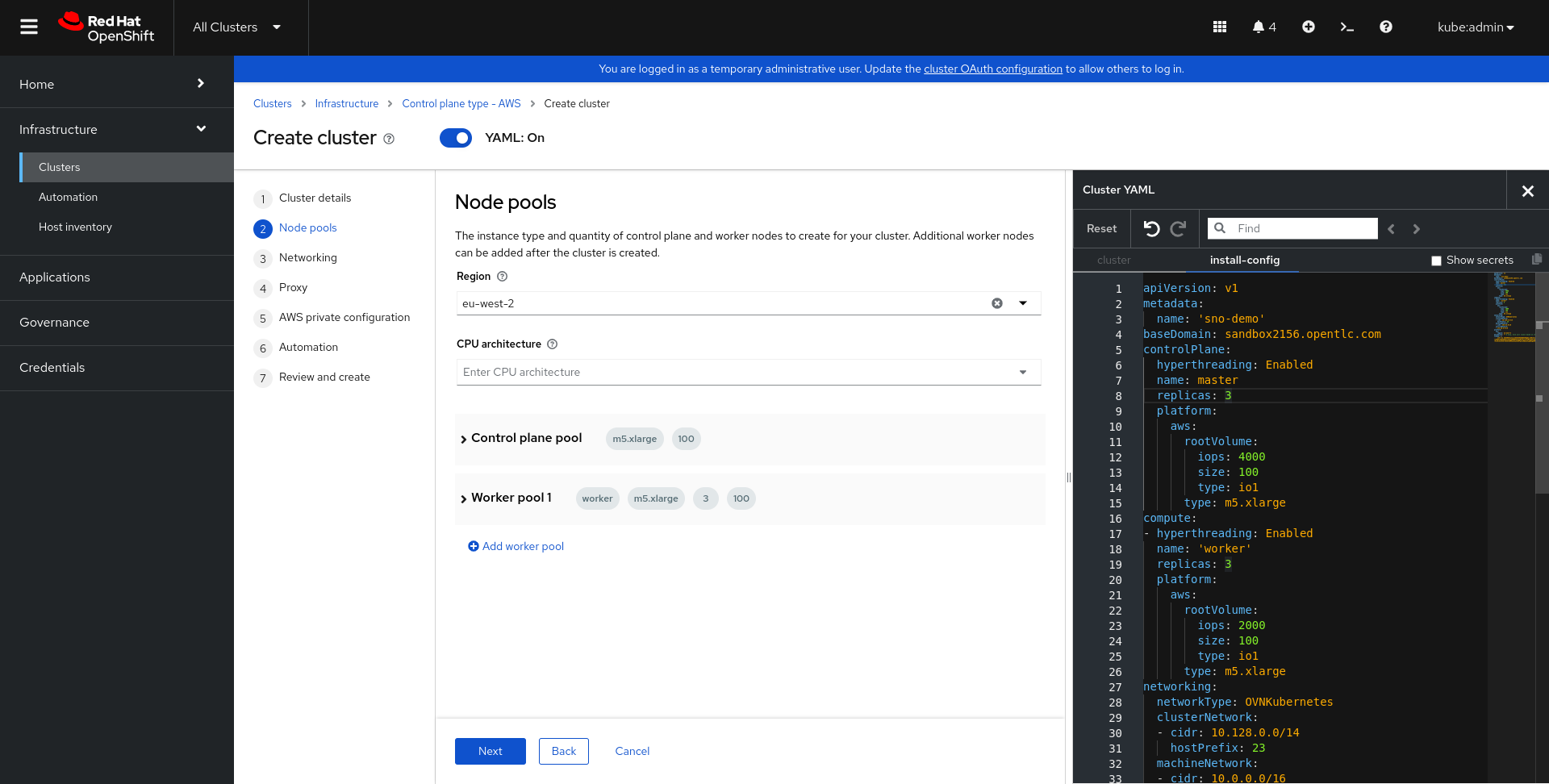The image size is (1549, 784).
Task: Open the Credentials navigation item
Action: [x=117, y=368]
